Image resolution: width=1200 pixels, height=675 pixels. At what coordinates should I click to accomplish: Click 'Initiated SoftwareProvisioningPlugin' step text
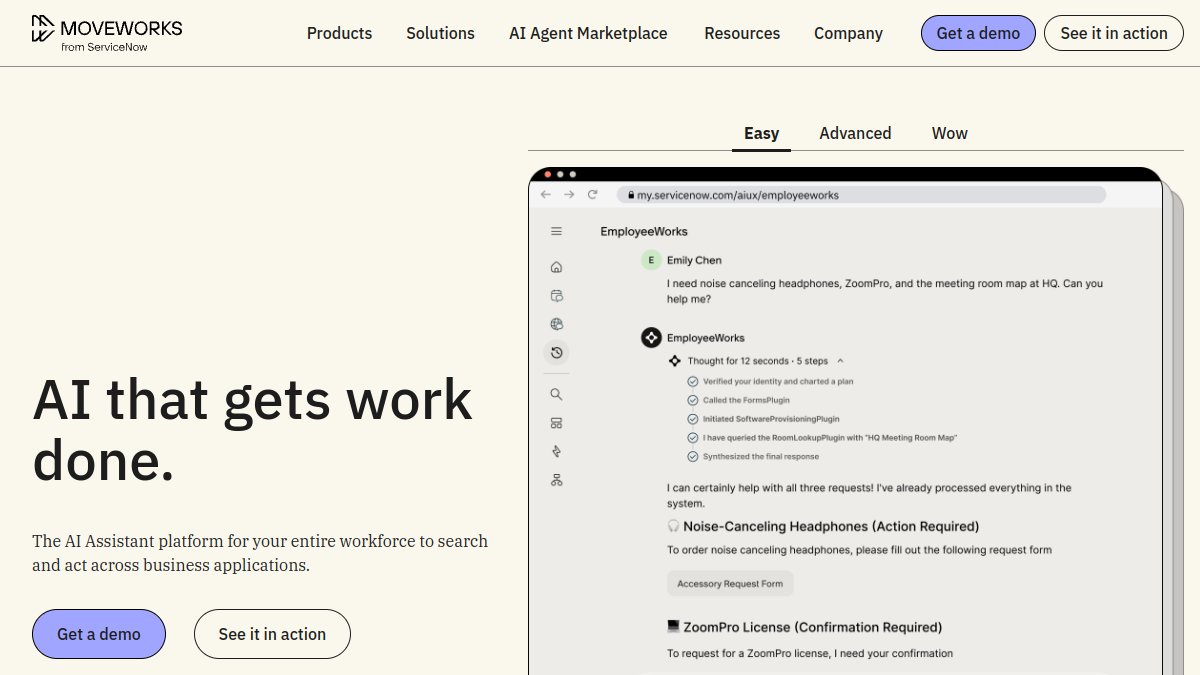[771, 419]
